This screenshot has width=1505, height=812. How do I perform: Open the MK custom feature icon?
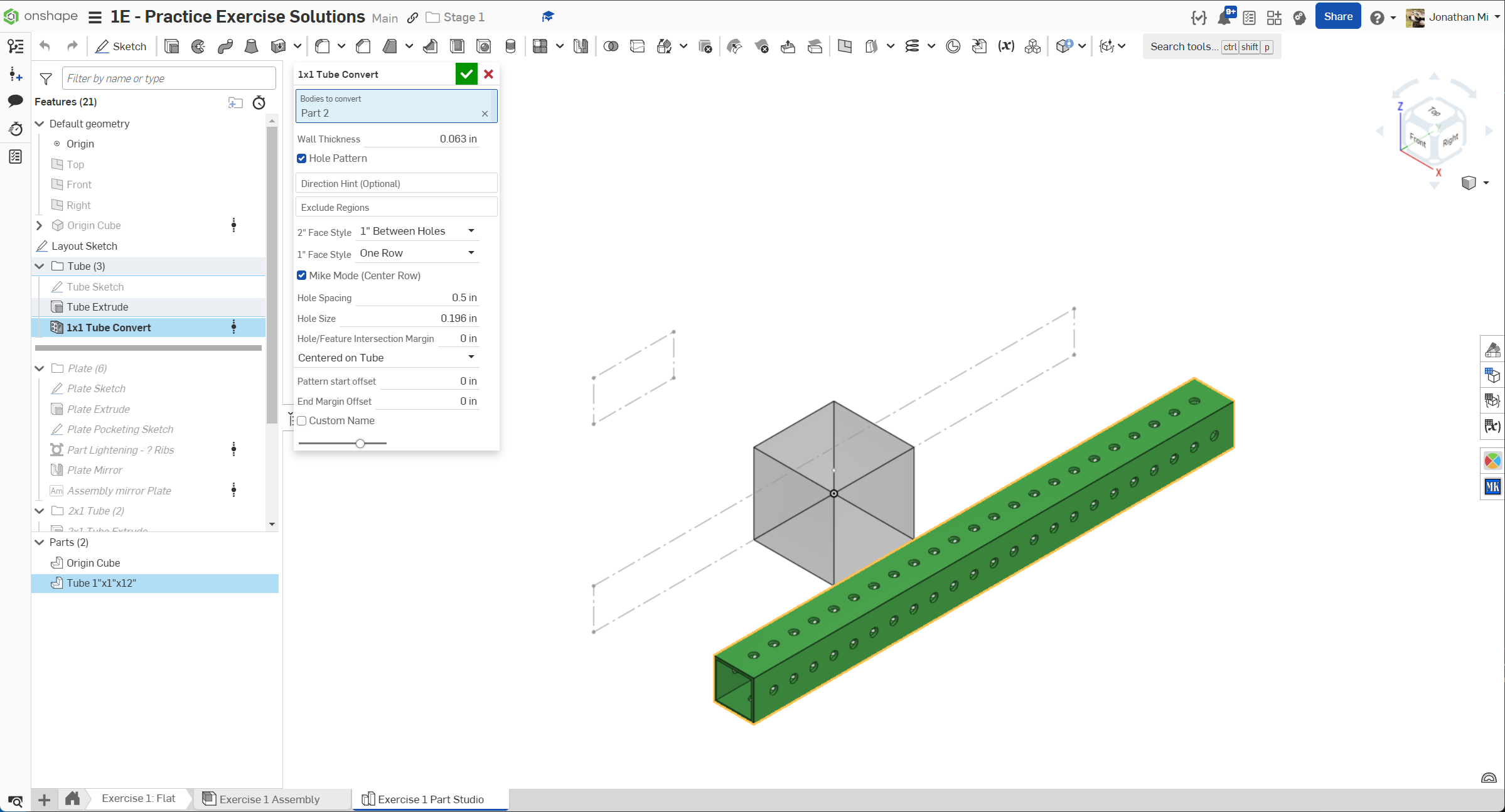1492,486
